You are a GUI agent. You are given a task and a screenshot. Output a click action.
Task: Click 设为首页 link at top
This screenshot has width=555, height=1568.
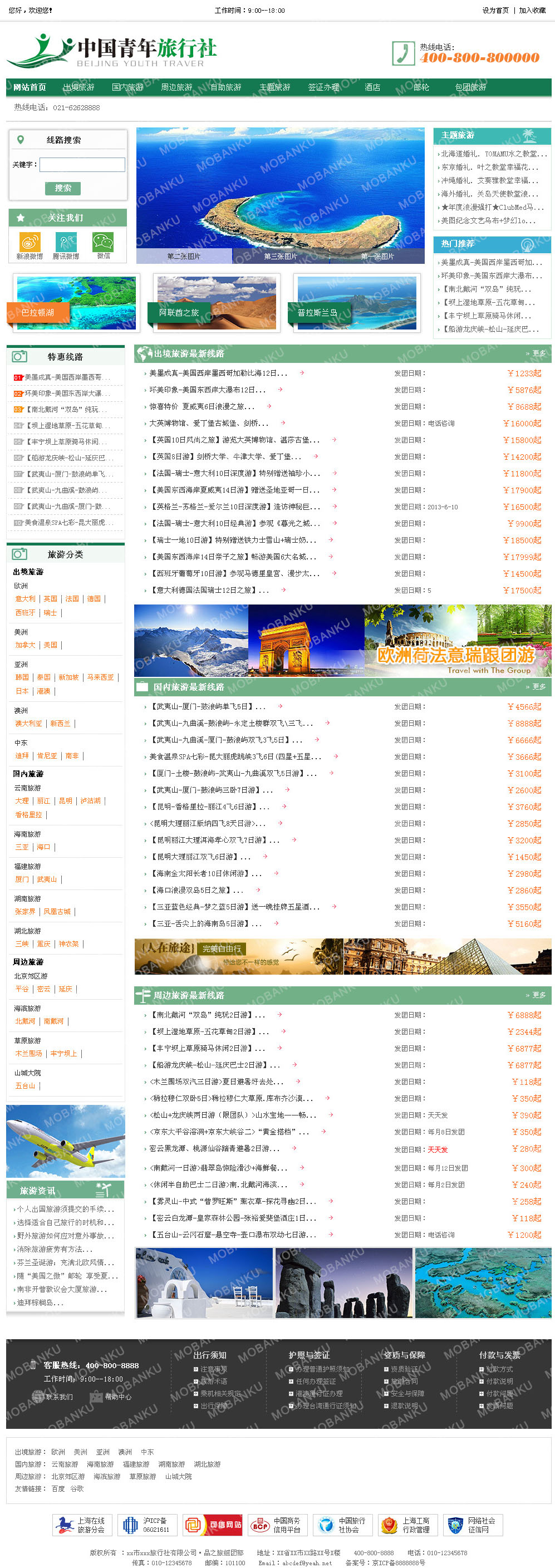coord(495,11)
